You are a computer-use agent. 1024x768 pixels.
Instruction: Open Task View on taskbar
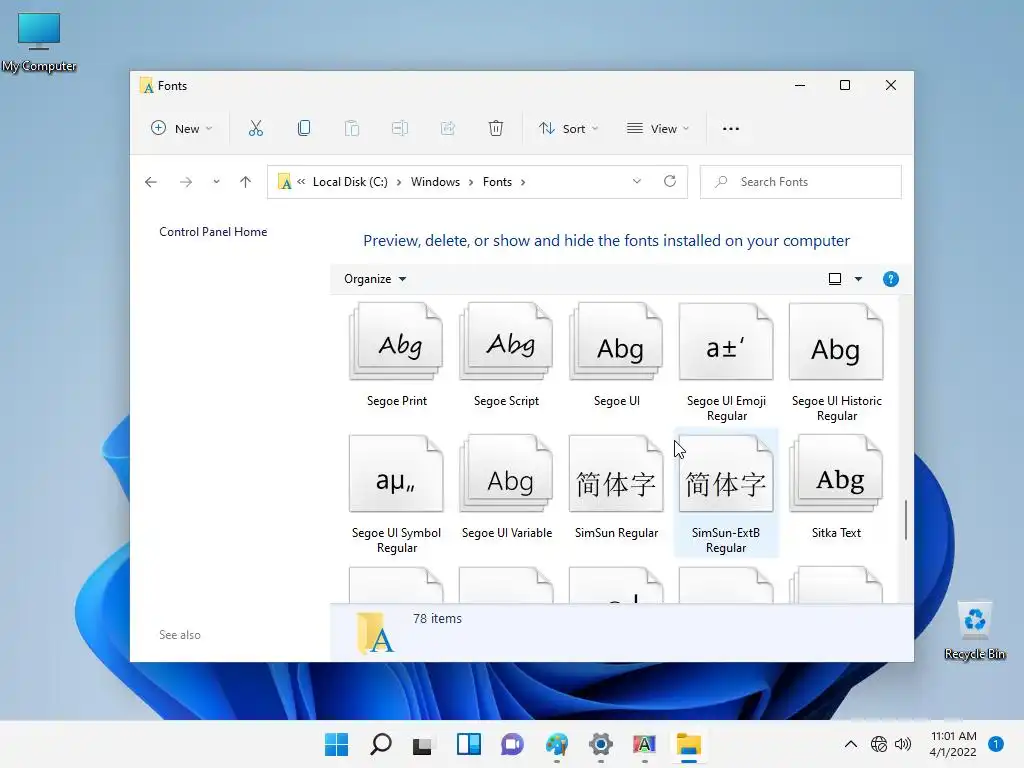pyautogui.click(x=423, y=744)
